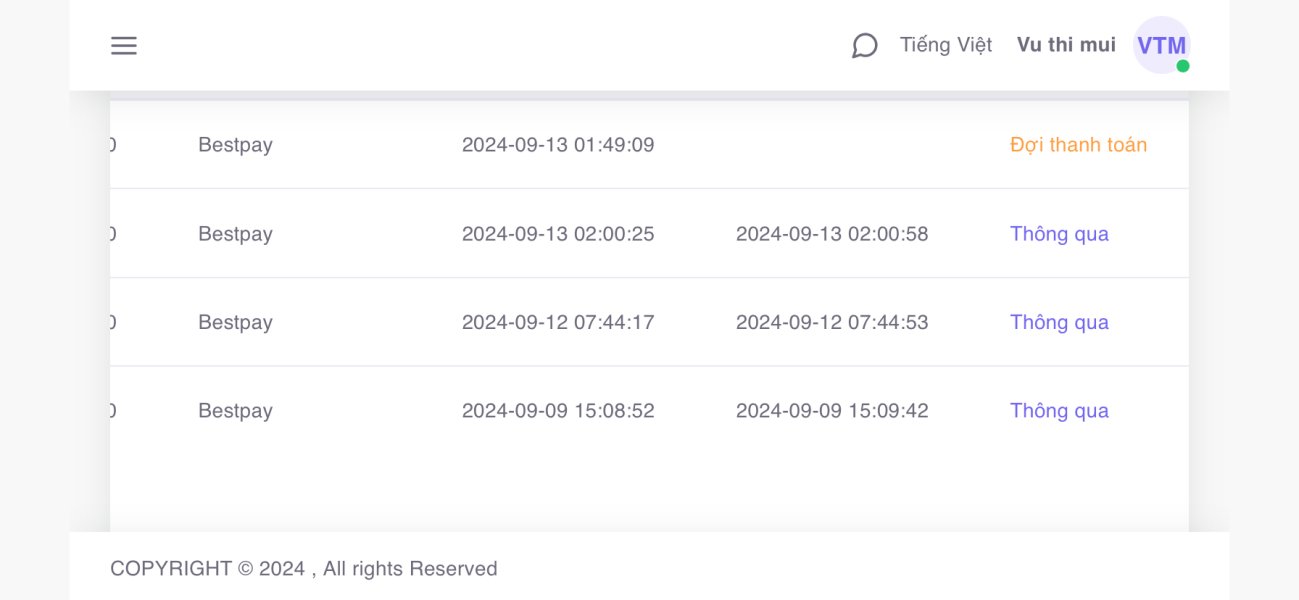Open the hamburger sidebar menu

tap(124, 45)
